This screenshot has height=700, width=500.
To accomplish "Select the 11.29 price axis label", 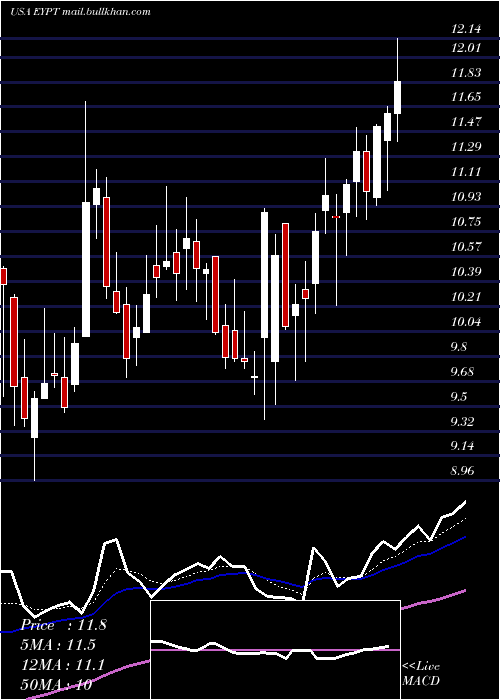I will [x=466, y=146].
